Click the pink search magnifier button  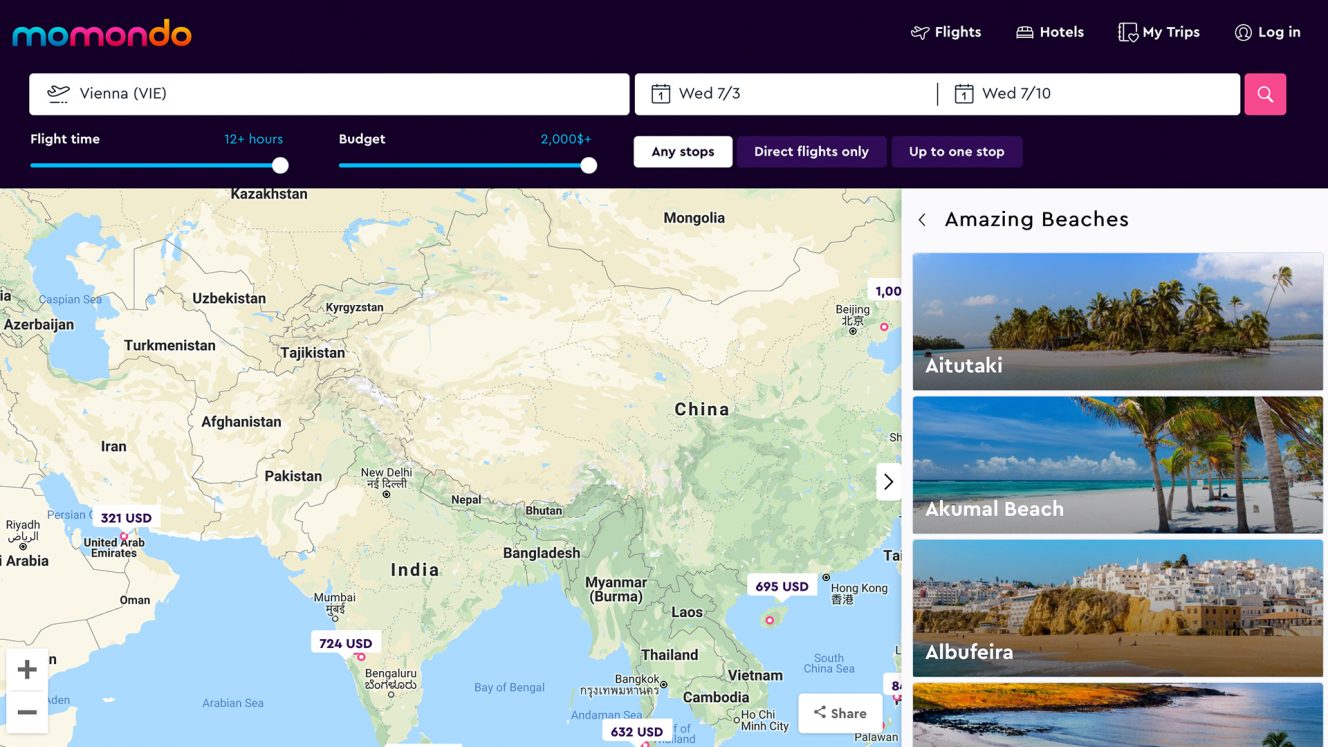click(1265, 94)
